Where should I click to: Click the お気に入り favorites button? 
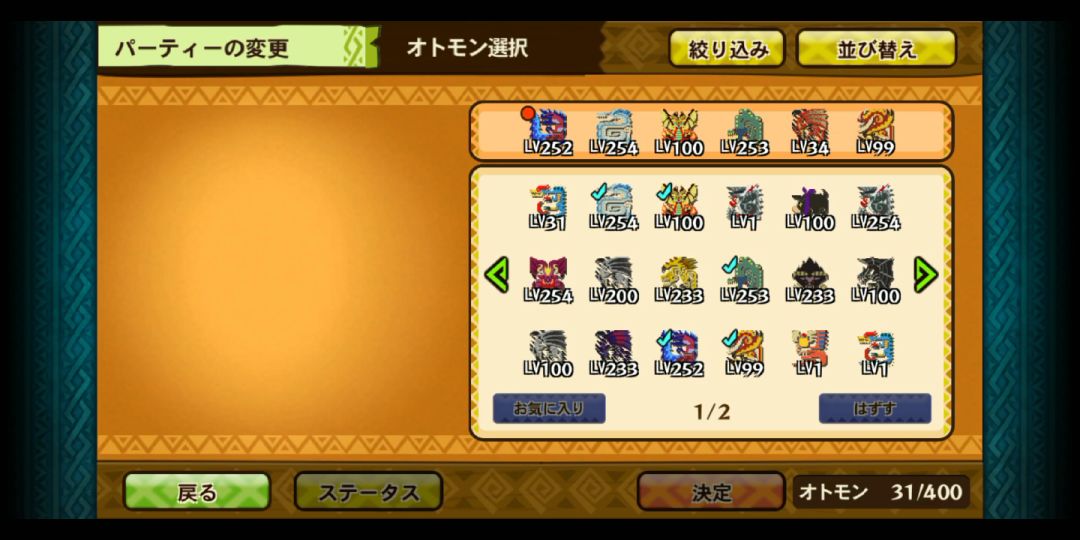(549, 408)
